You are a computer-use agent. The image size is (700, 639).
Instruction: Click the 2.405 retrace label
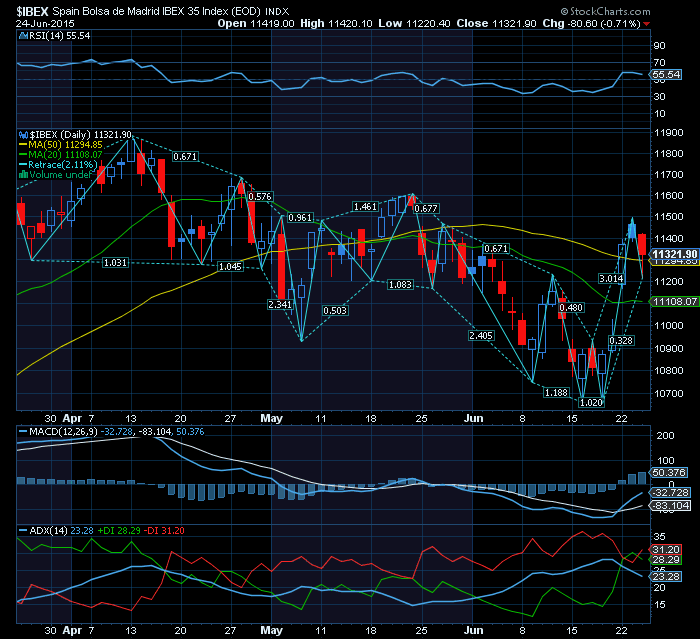click(481, 335)
